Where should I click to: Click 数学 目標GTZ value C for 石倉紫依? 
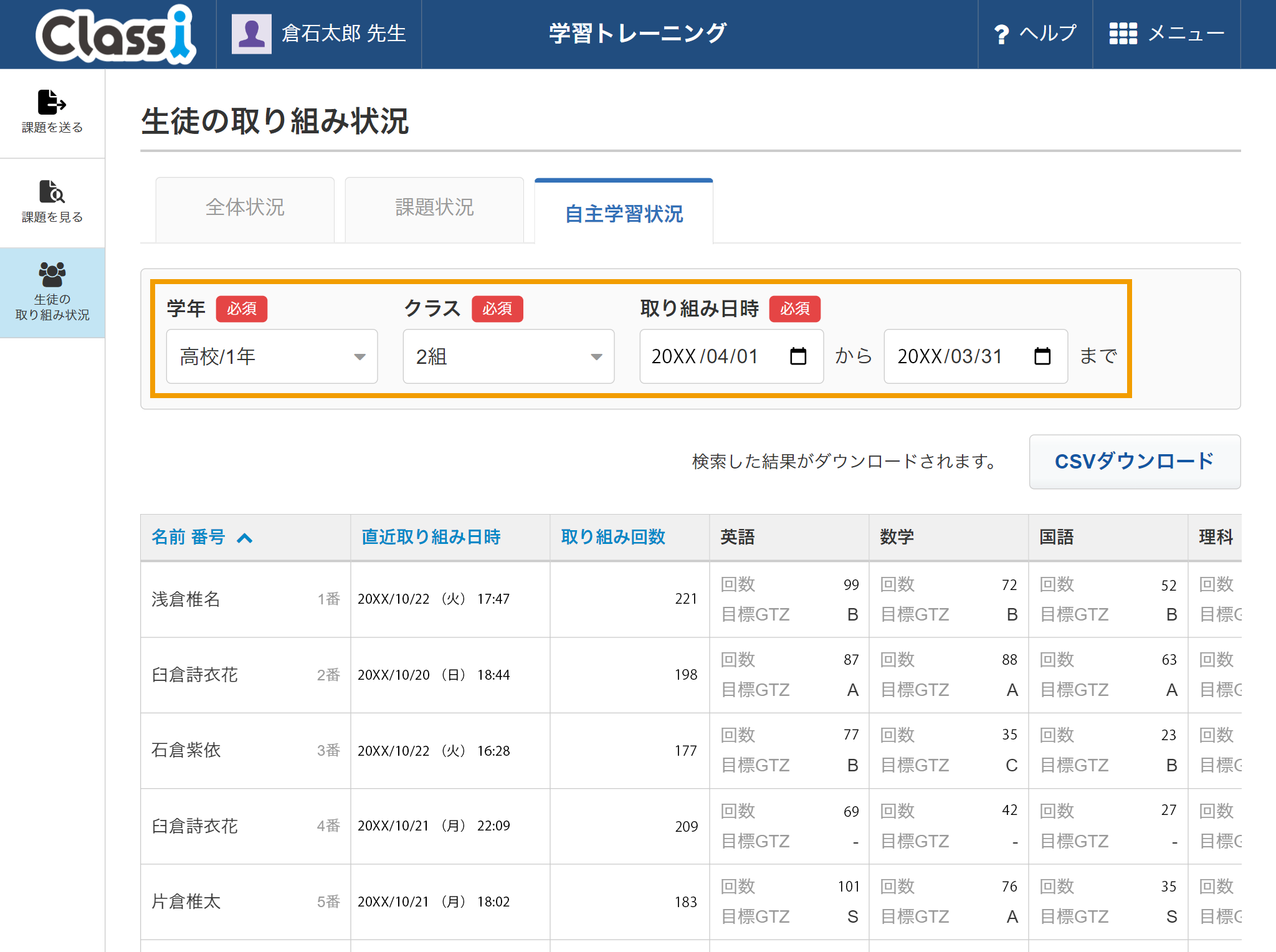pyautogui.click(x=1012, y=765)
